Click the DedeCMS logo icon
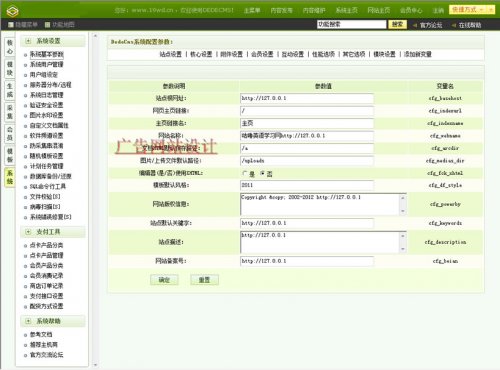This screenshot has height=370, width=500. tap(12, 11)
